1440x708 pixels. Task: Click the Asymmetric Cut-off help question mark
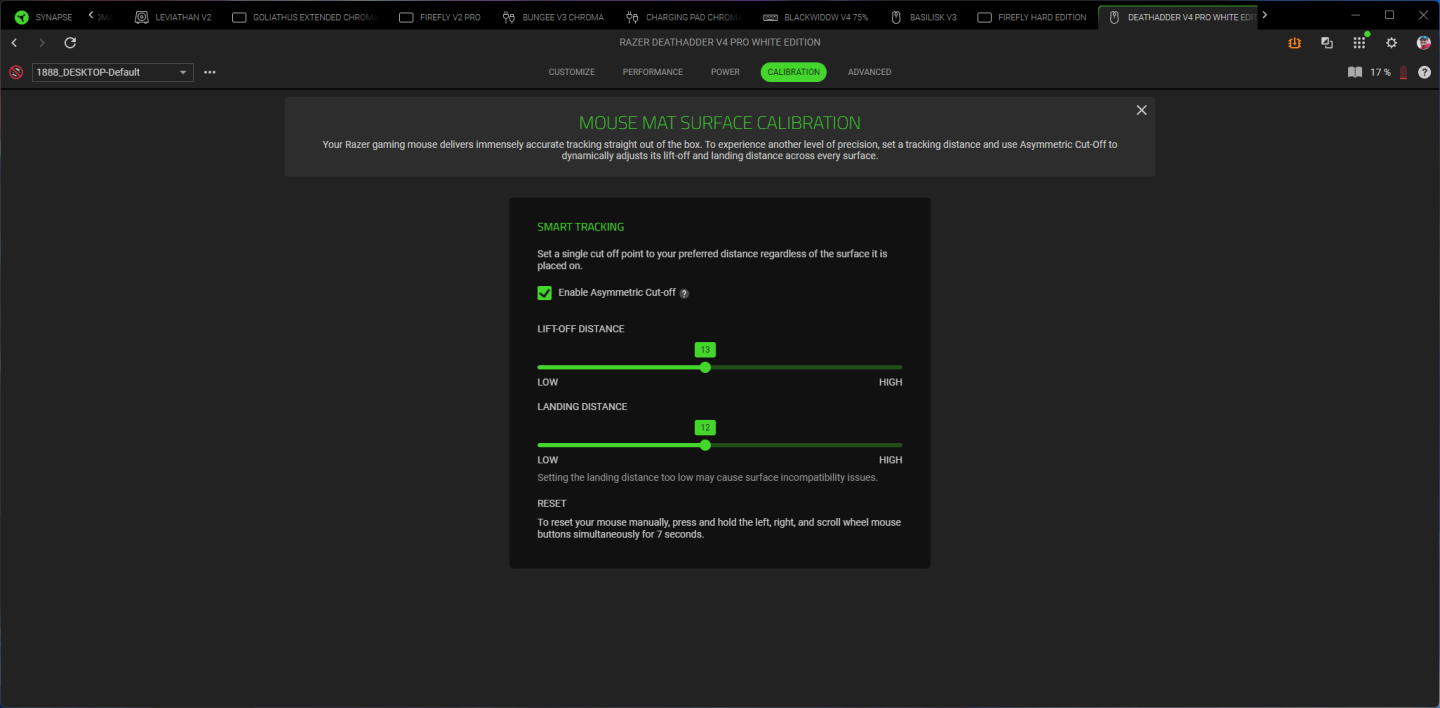click(684, 293)
